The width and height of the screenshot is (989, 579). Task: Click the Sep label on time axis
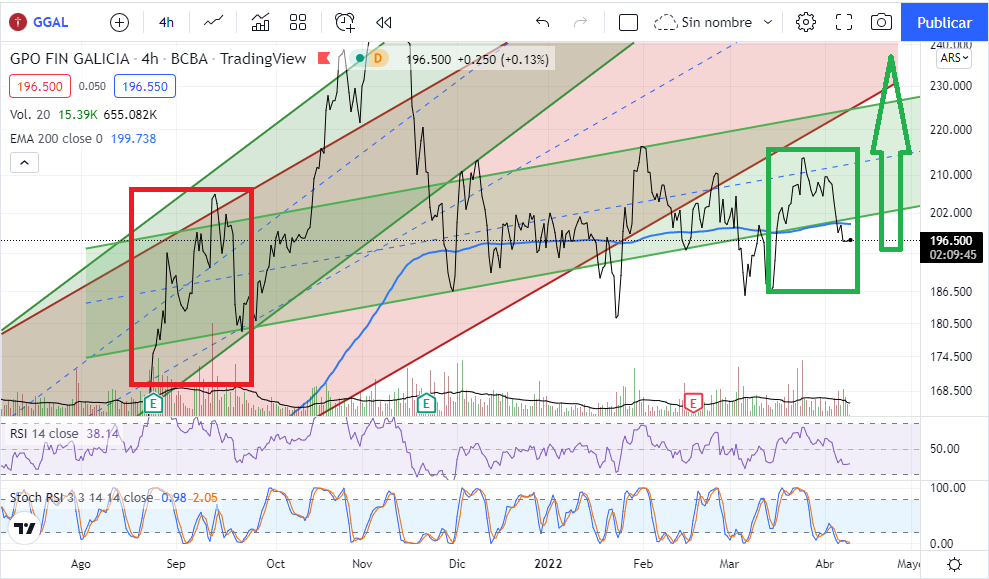pyautogui.click(x=176, y=564)
